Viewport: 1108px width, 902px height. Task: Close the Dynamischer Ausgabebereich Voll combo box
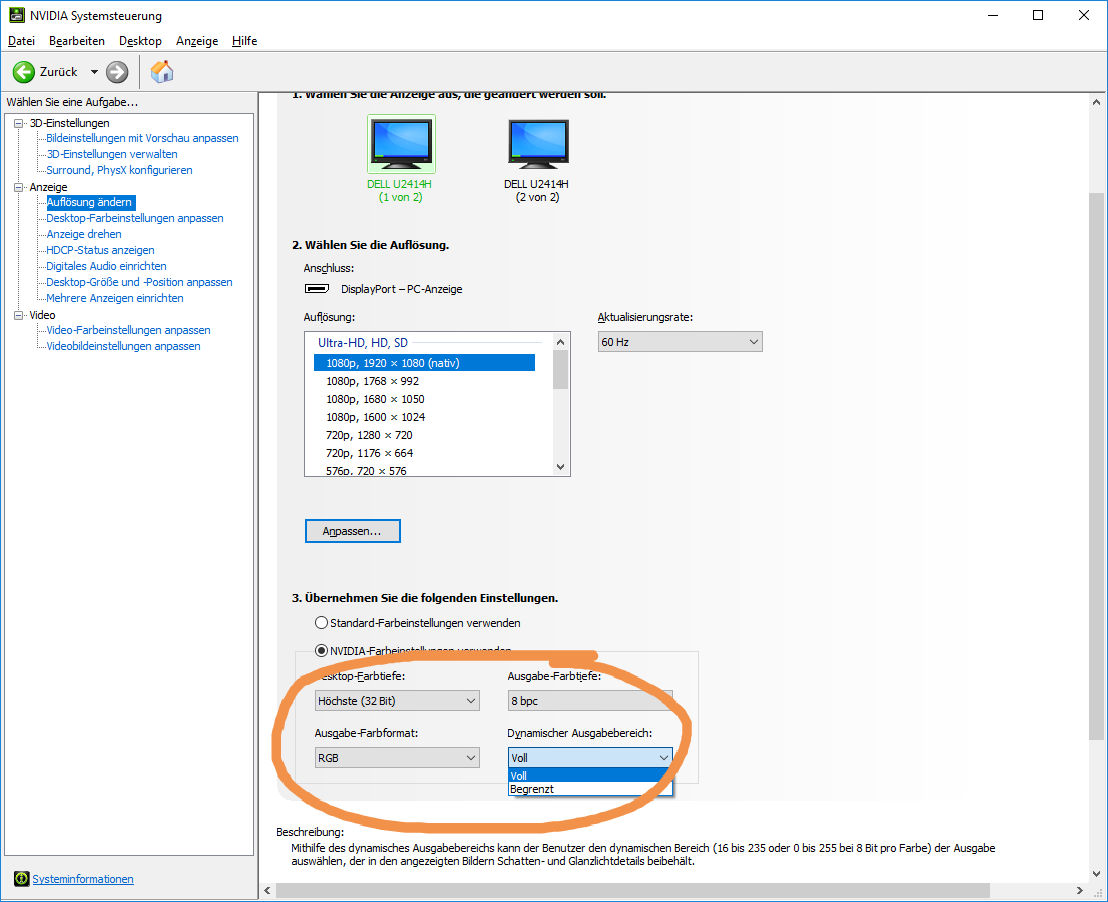(x=590, y=758)
